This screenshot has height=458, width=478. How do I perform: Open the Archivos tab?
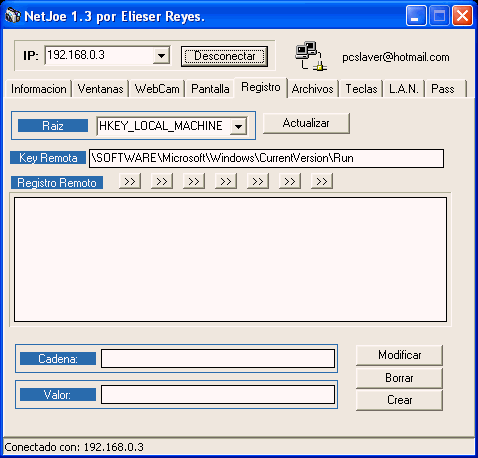coord(313,89)
